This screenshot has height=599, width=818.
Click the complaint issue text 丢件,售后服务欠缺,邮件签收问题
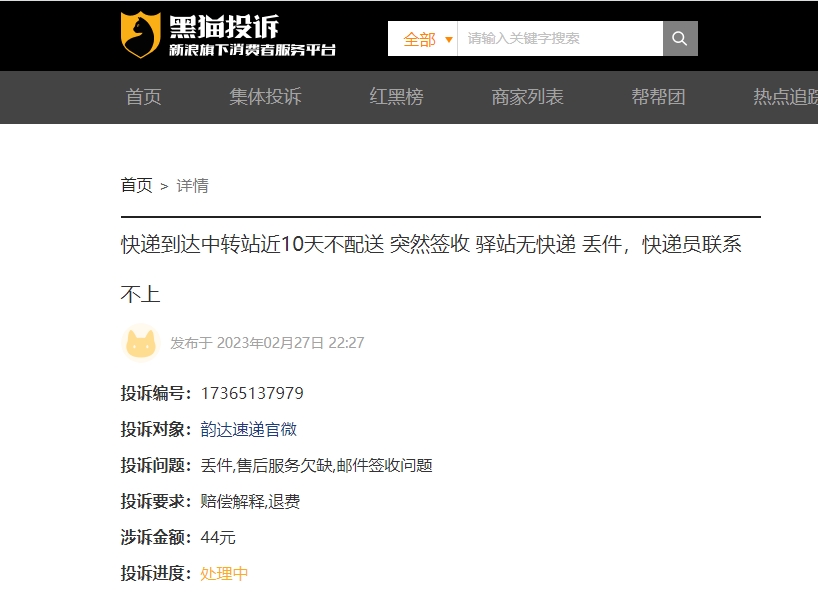click(x=317, y=465)
